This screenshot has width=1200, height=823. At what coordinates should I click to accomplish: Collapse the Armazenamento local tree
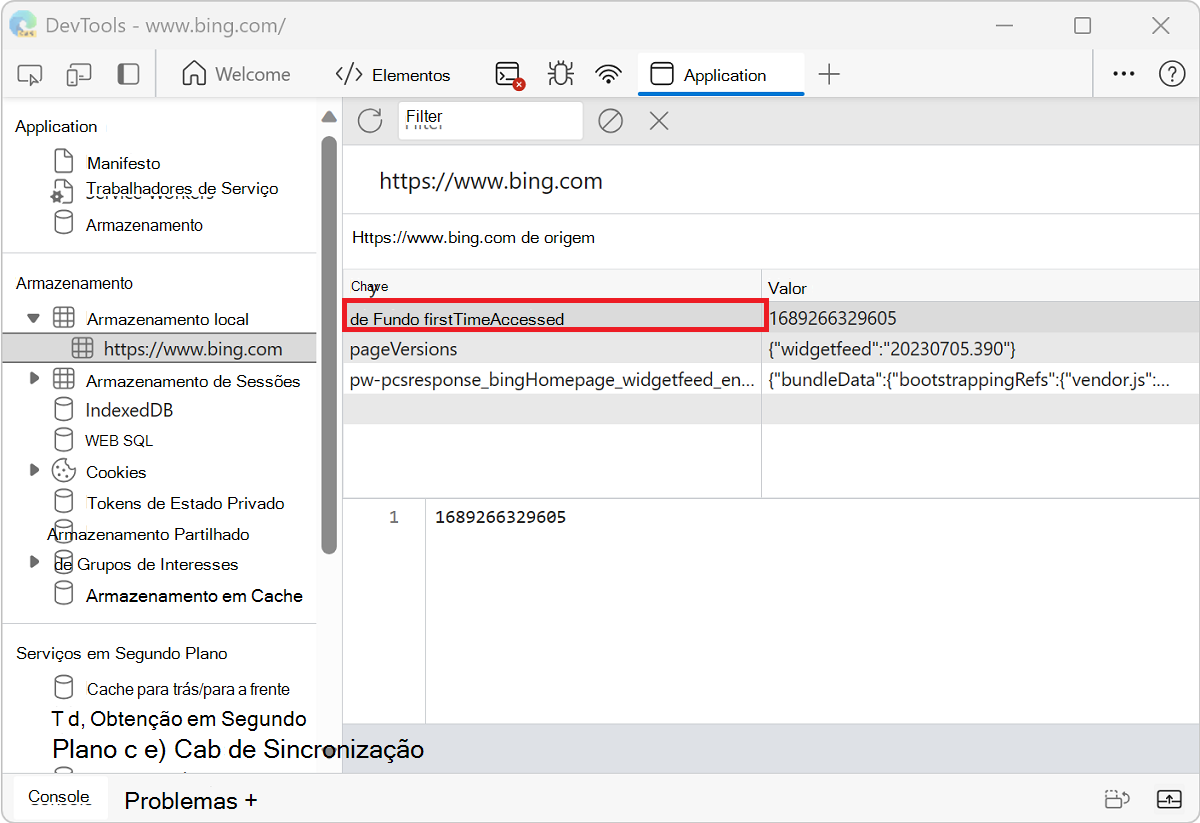tap(34, 318)
